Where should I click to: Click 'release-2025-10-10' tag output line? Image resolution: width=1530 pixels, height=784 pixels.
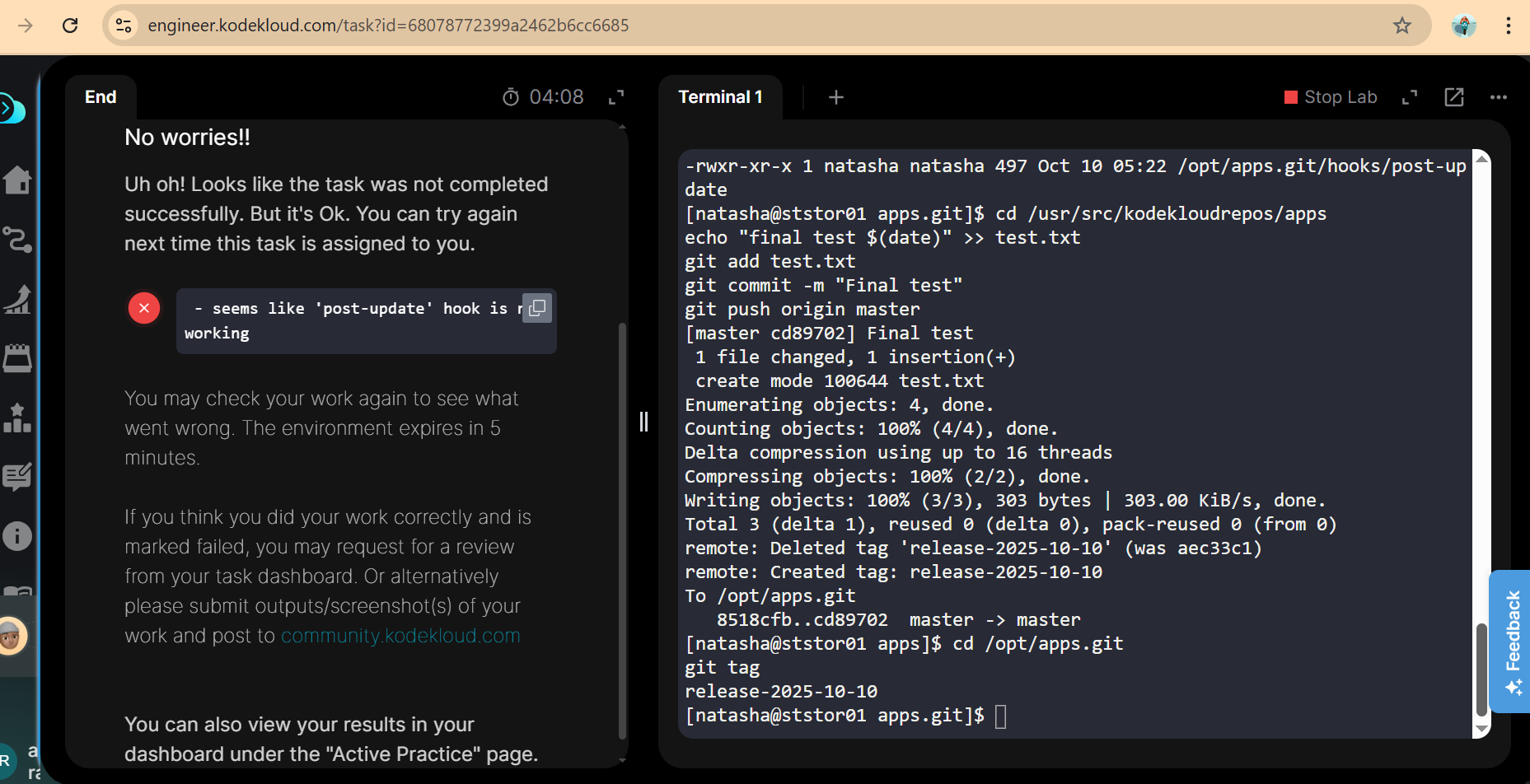[781, 692]
